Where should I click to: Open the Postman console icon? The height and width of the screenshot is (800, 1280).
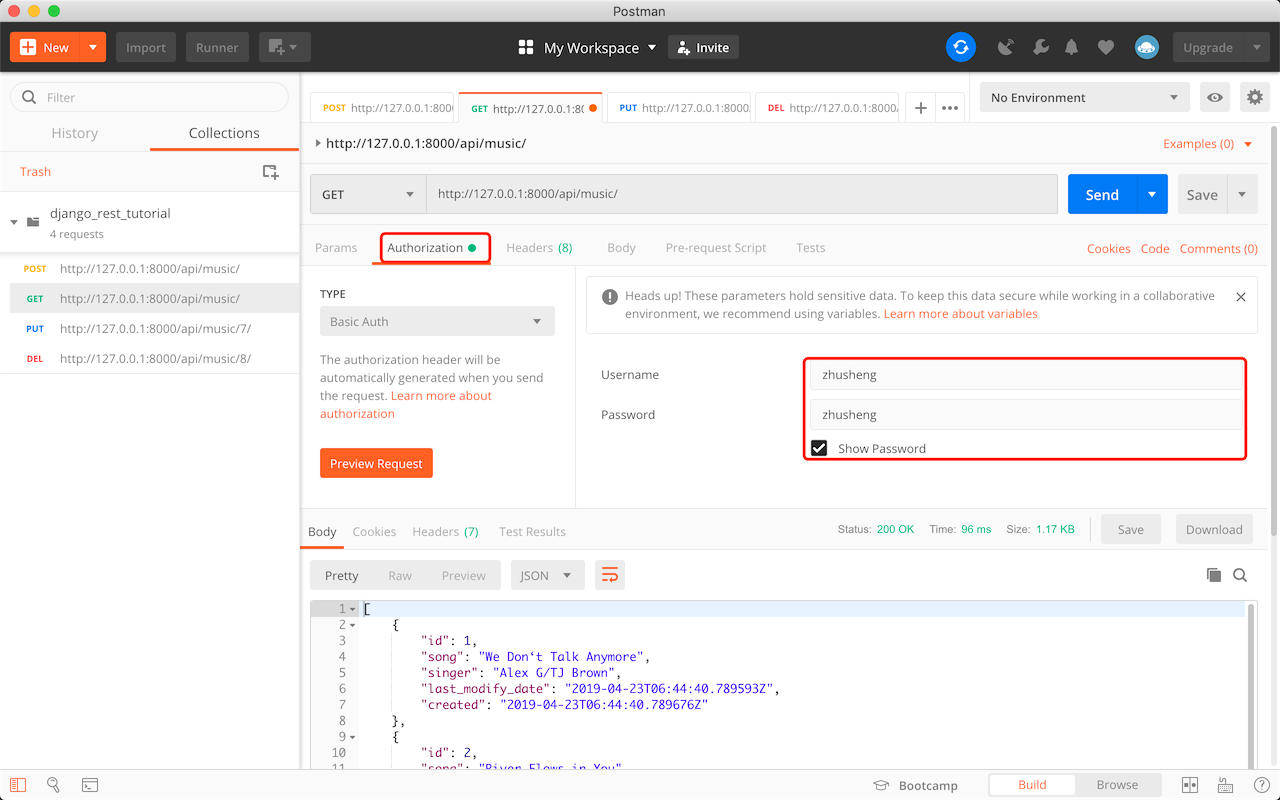[89, 785]
